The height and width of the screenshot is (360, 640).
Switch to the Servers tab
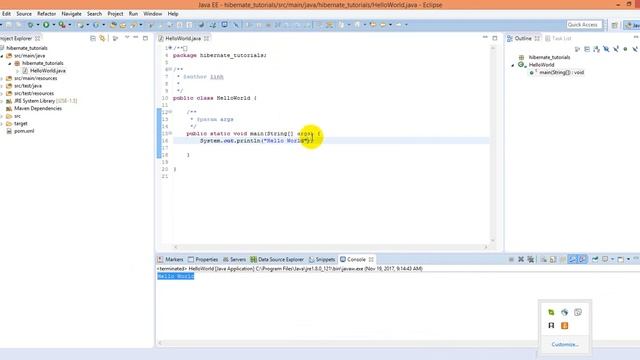(x=234, y=260)
